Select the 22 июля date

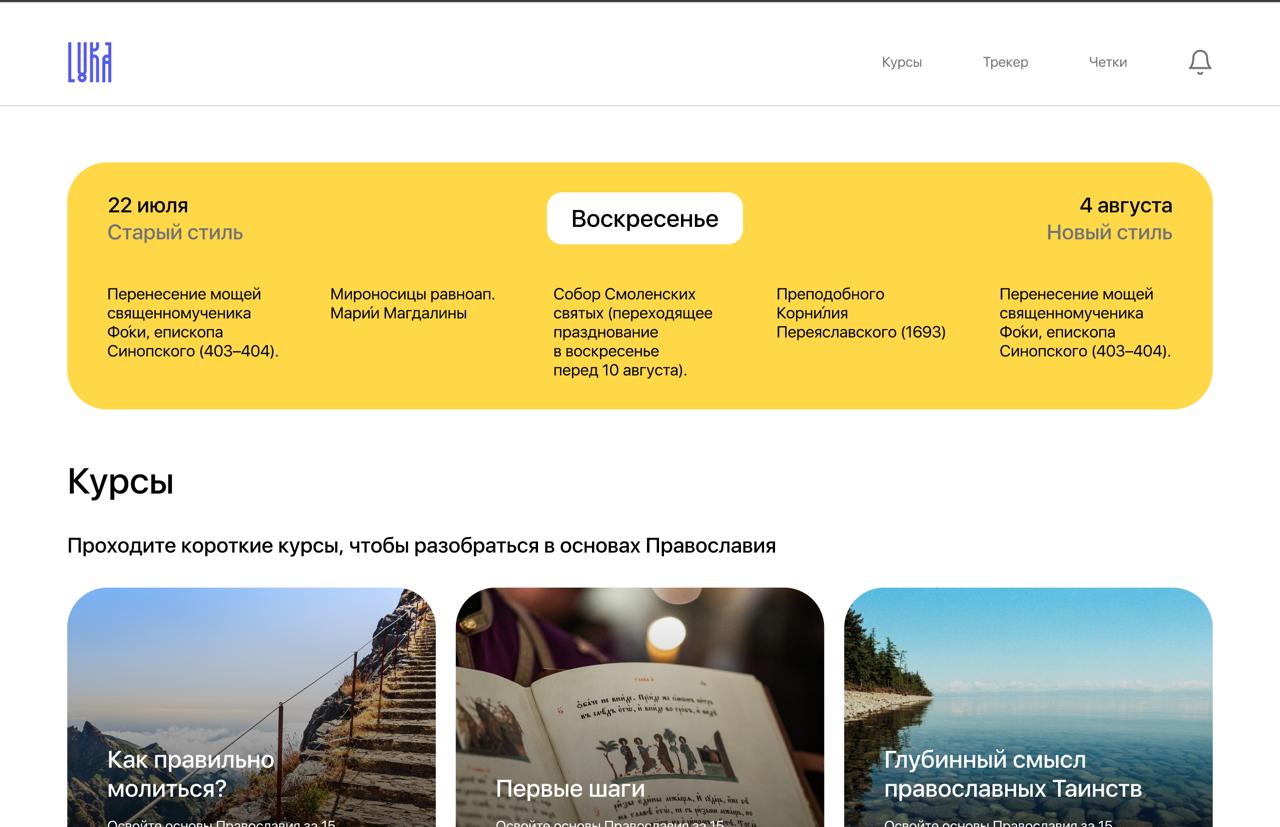pos(148,205)
